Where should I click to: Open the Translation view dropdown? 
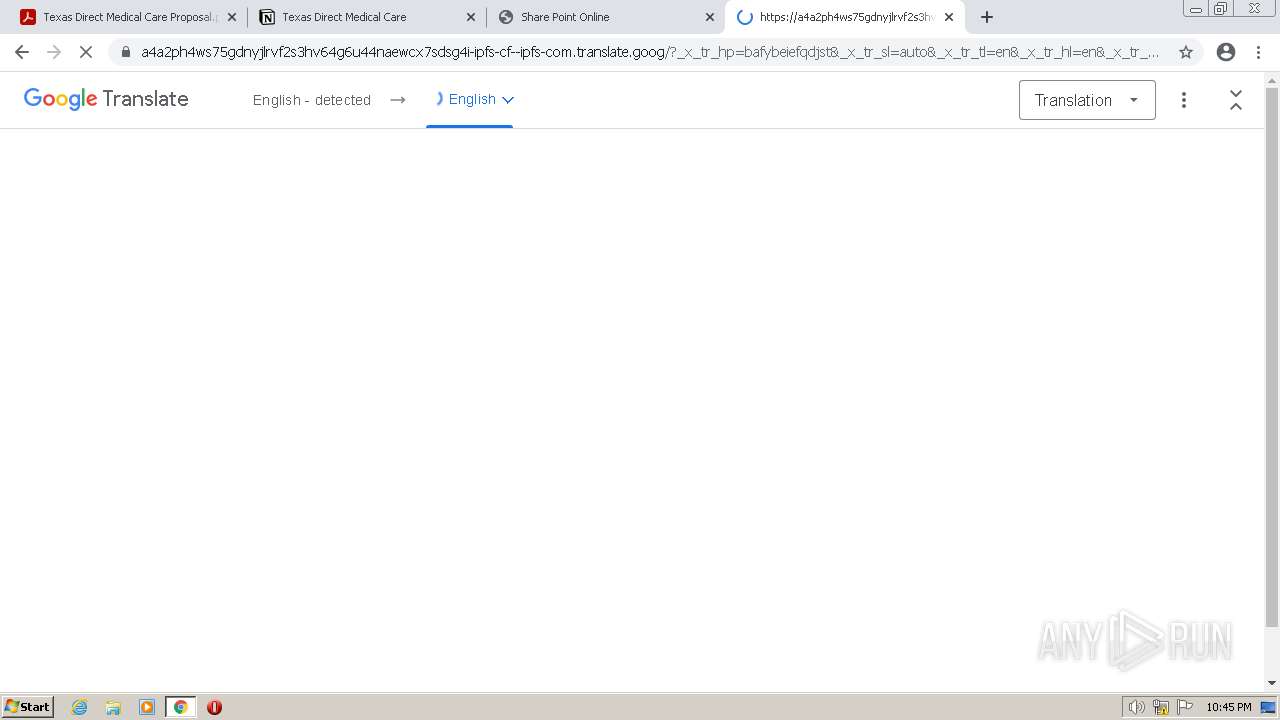coord(1087,100)
